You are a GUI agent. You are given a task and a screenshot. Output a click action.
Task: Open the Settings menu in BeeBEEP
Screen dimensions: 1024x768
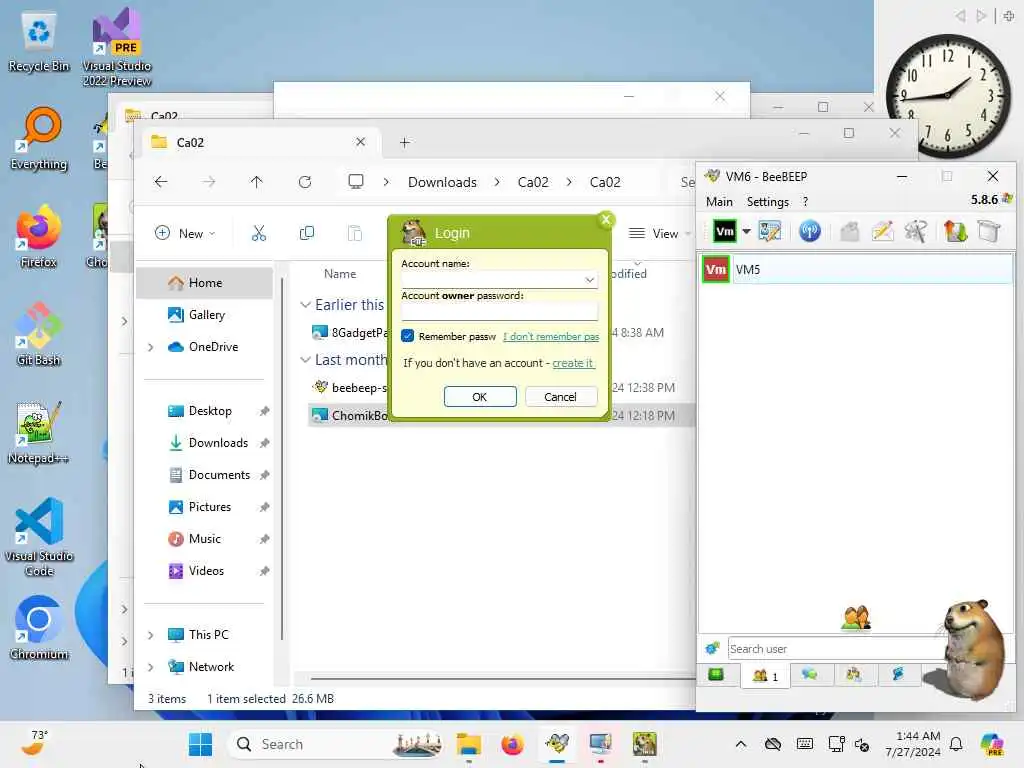pyautogui.click(x=767, y=202)
